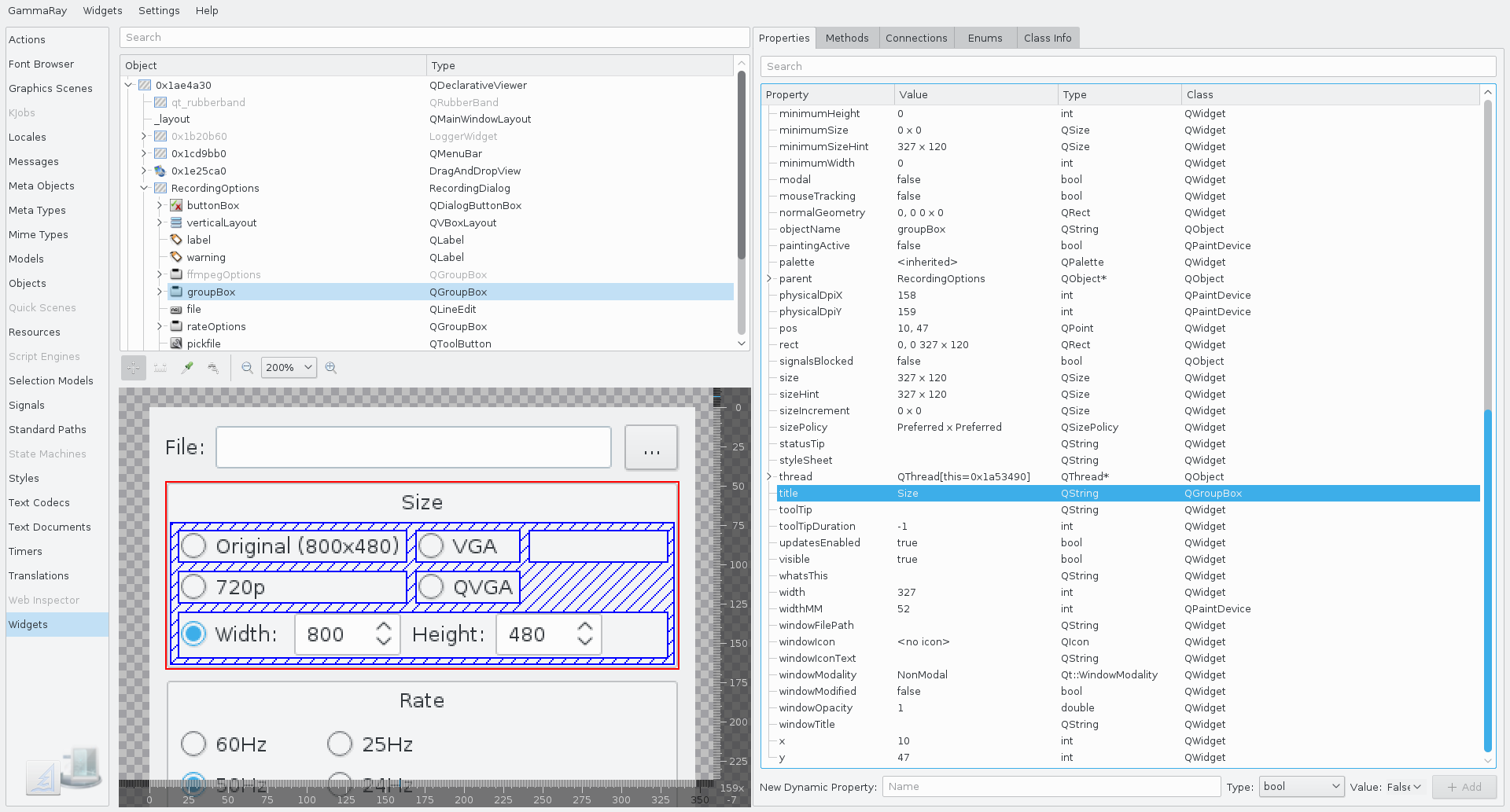Switch to the Connections tab

(916, 38)
